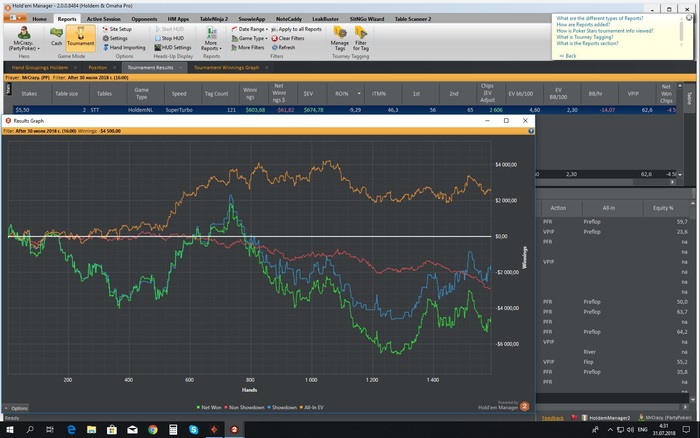The image size is (700, 438).
Task: Close the Tournament Results report tab
Action: tap(181, 68)
